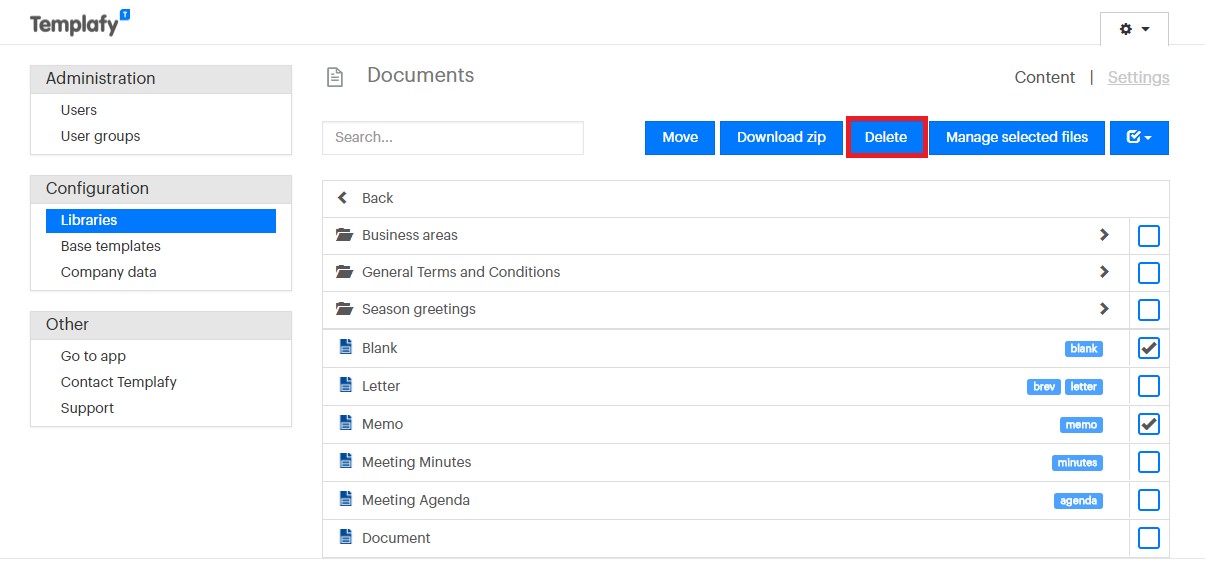Screen dimensions: 1205x585
Task: Click Manage selected files button
Action: pos(1017,138)
